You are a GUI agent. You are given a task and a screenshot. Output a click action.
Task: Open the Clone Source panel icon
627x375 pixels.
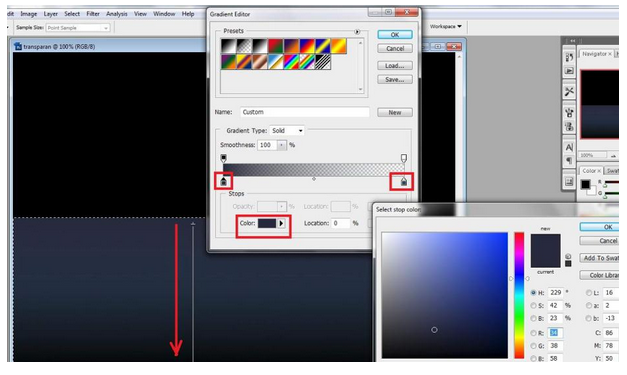click(x=569, y=127)
